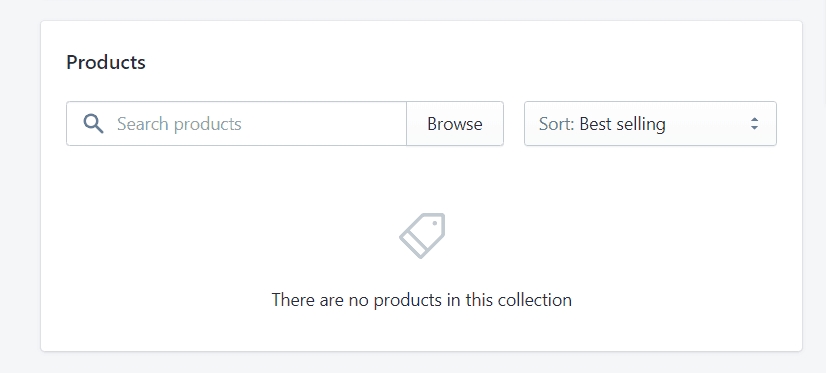Screen dimensions: 826x373
Task: Expand the Sort: Best selling dropdown
Action: (x=650, y=124)
